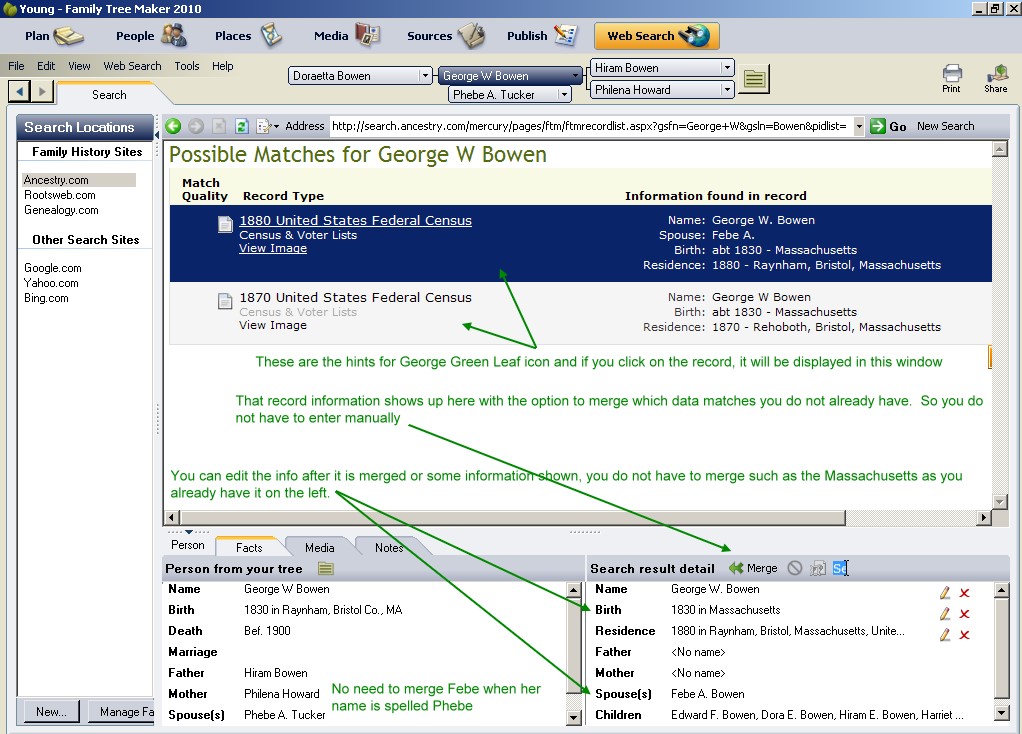1022x734 pixels.
Task: Click the Ignore record circle icon
Action: point(795,568)
